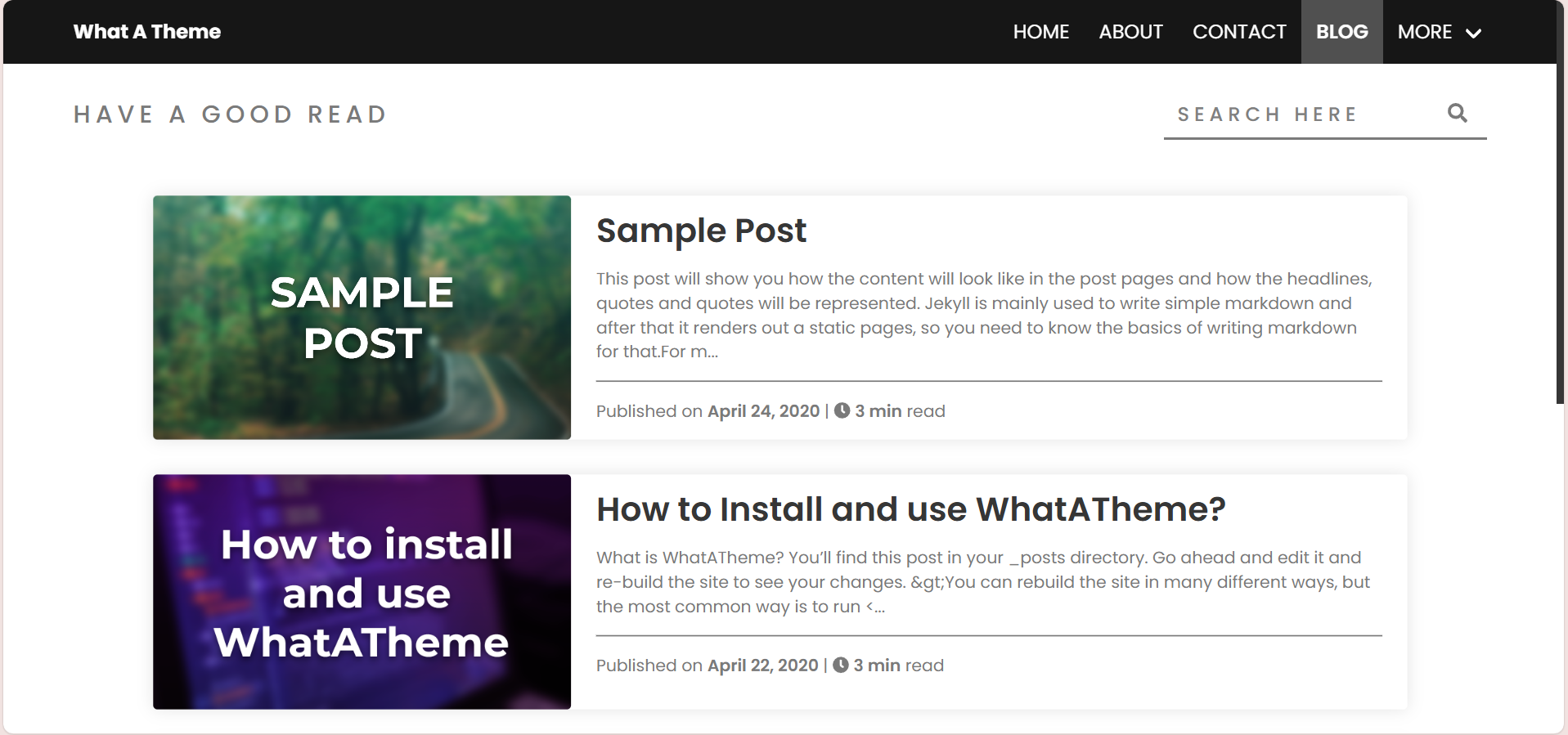Viewport: 1568px width, 735px height.
Task: Click the clock icon on WhatATheme post
Action: click(x=840, y=665)
